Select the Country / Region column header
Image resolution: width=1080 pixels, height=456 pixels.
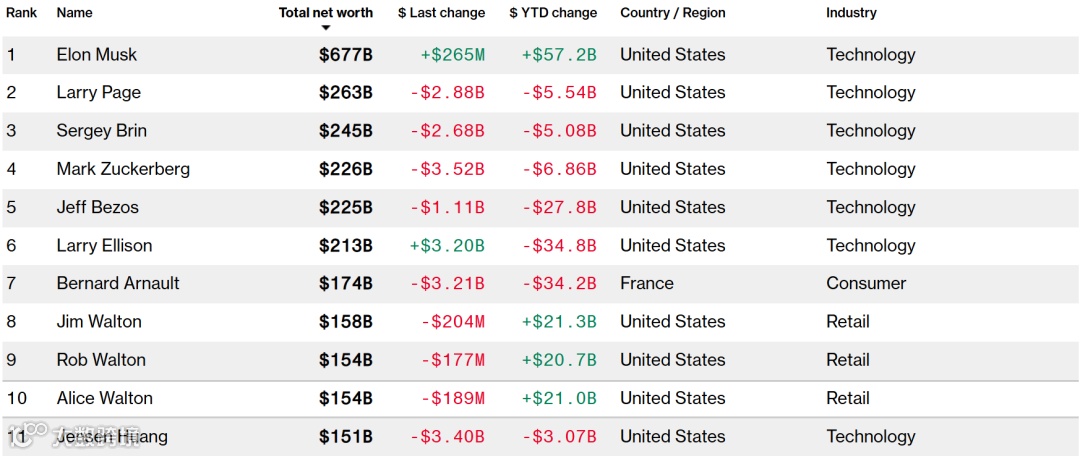(672, 13)
